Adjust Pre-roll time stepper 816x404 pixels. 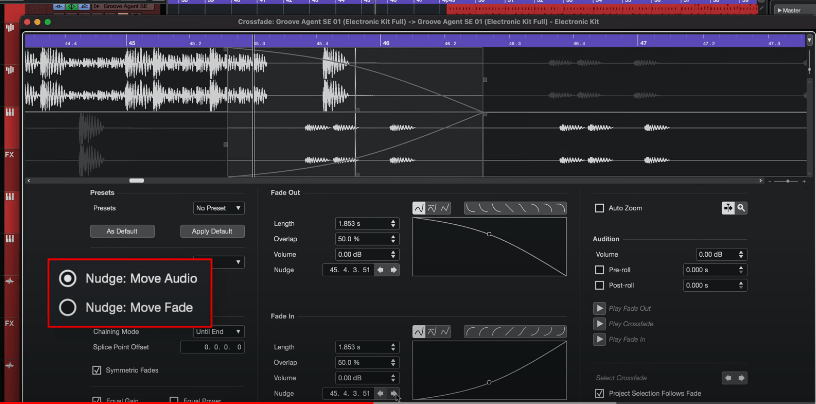pyautogui.click(x=741, y=270)
